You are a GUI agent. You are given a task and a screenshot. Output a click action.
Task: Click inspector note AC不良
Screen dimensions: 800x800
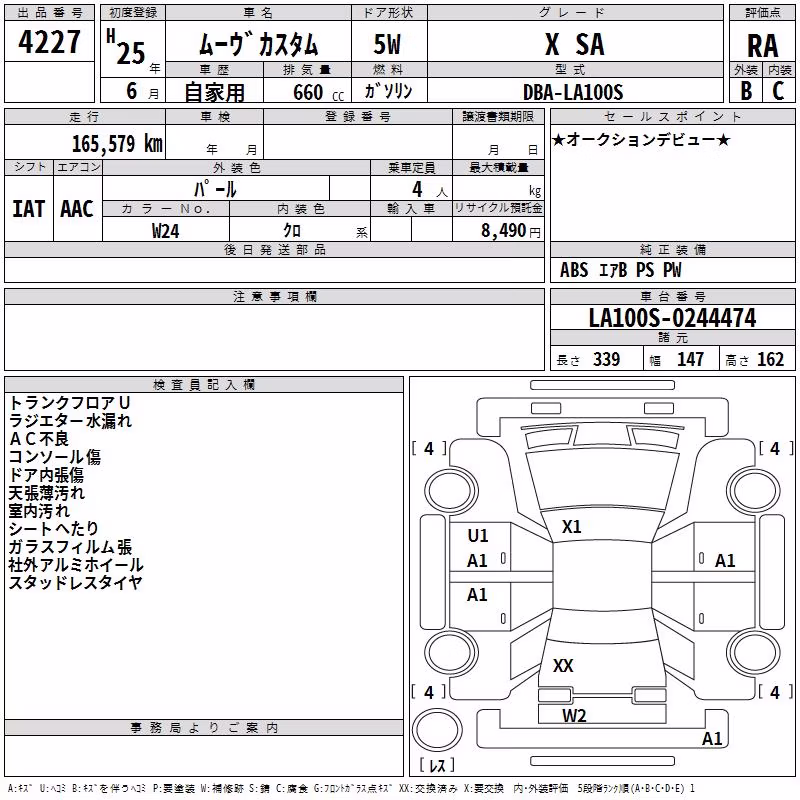(38, 439)
